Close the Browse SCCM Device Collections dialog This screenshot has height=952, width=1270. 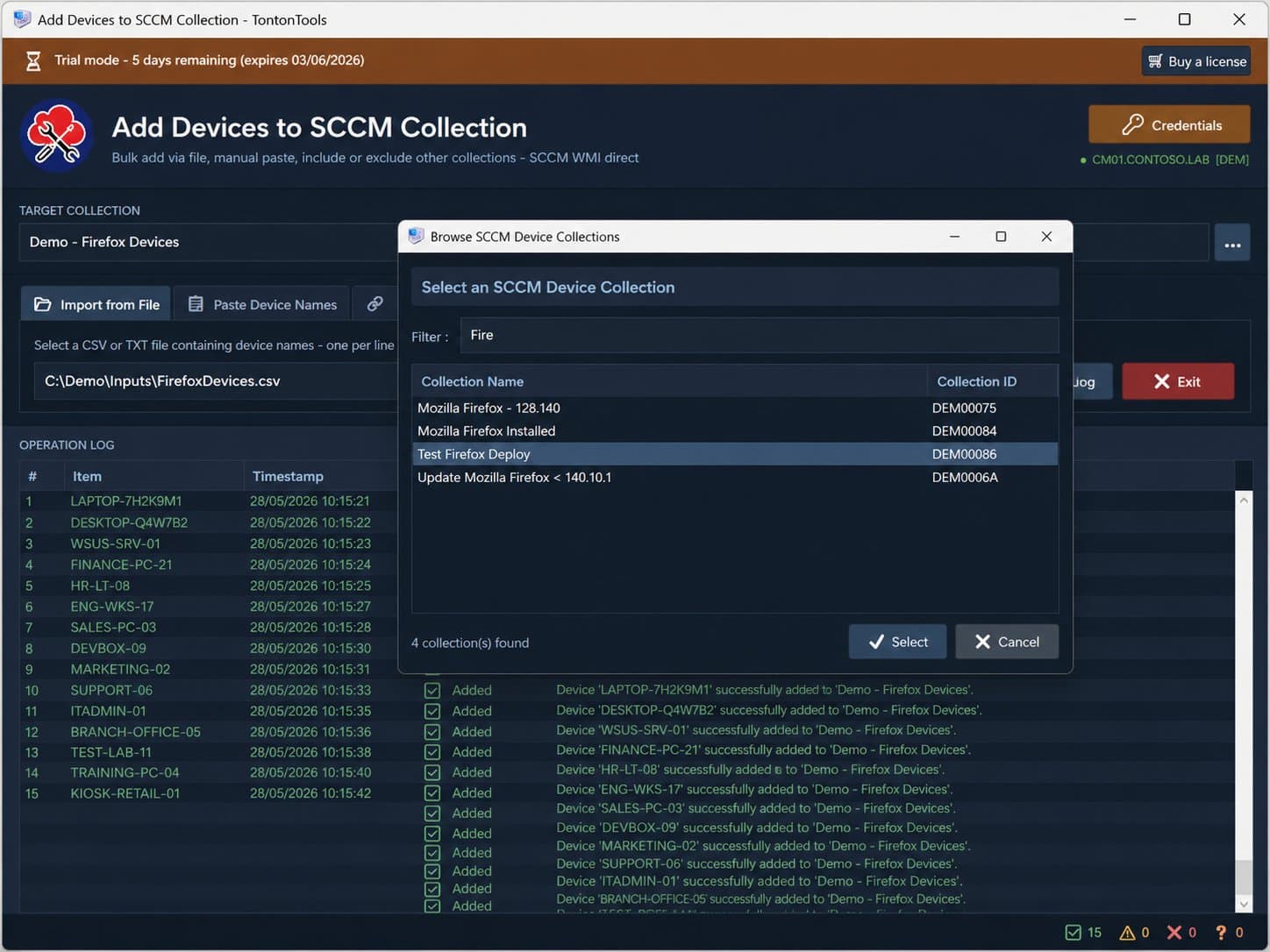click(x=1046, y=237)
